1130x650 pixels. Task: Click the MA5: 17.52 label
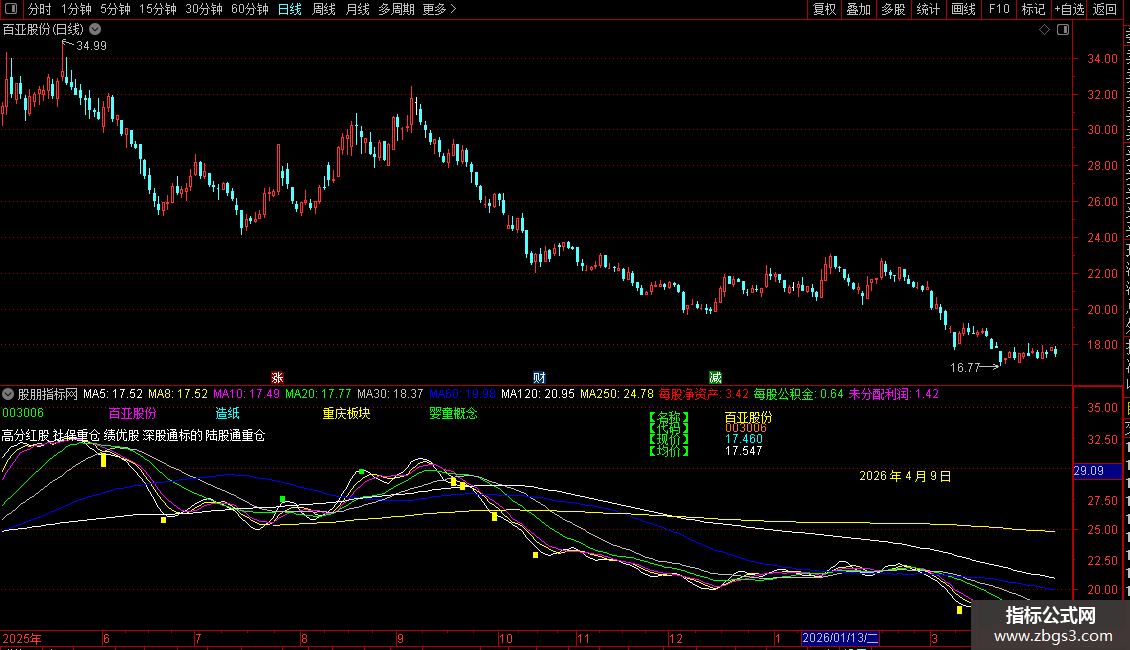pos(112,394)
